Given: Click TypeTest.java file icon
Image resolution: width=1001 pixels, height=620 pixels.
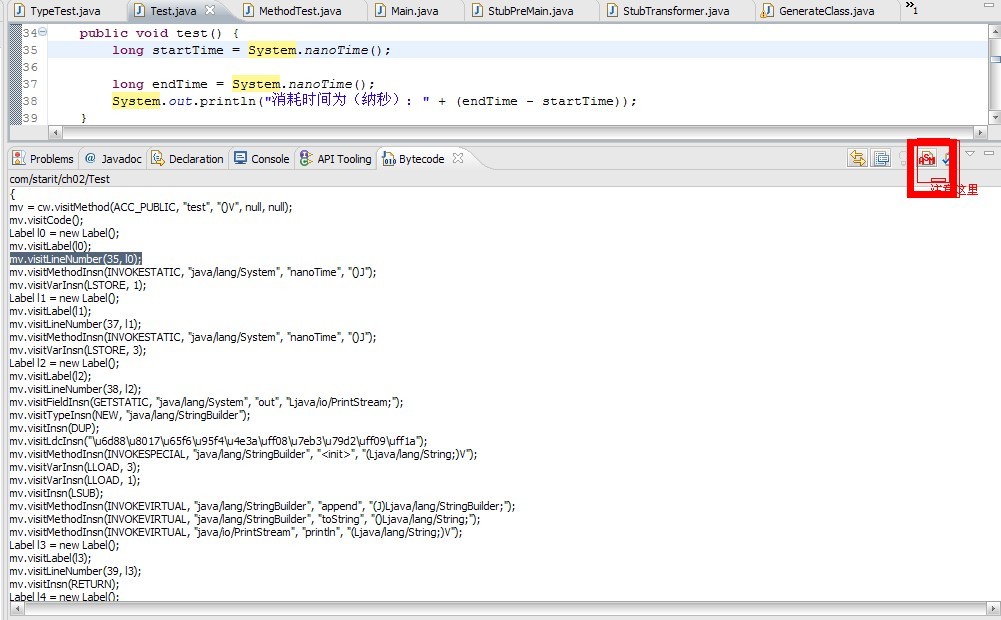Looking at the screenshot, I should click(x=20, y=10).
